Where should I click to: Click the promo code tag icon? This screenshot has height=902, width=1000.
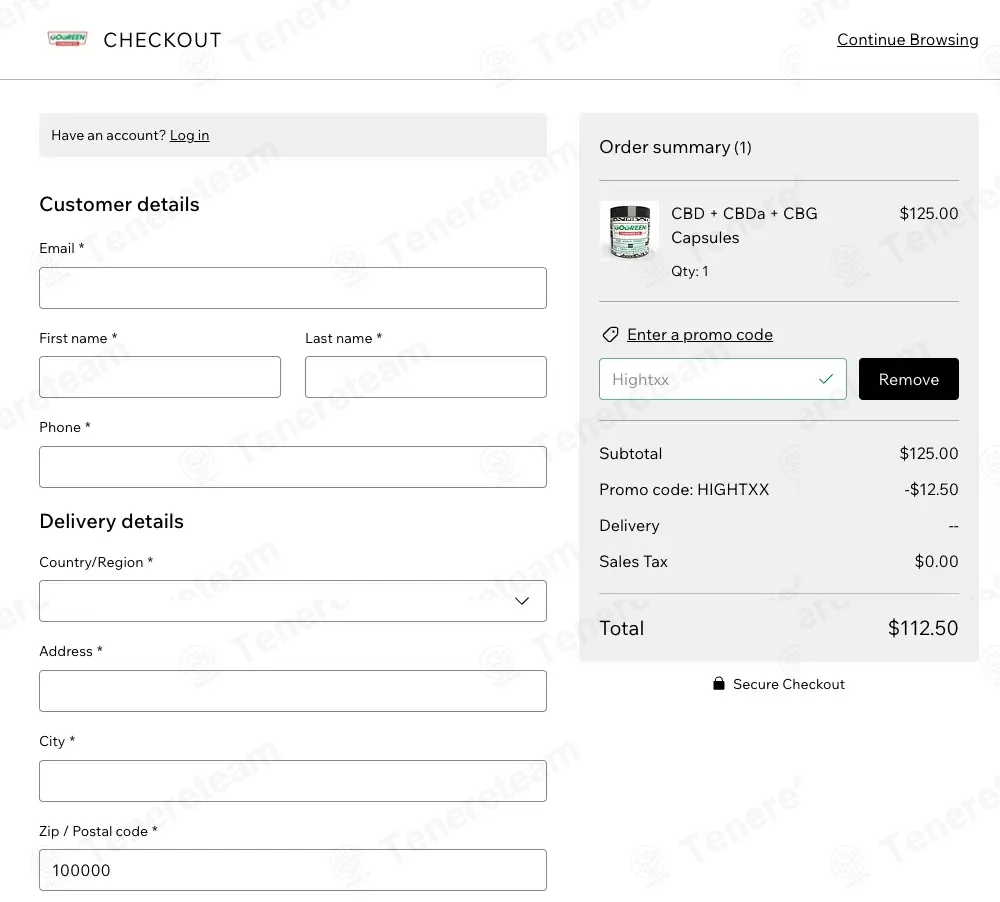coord(610,335)
